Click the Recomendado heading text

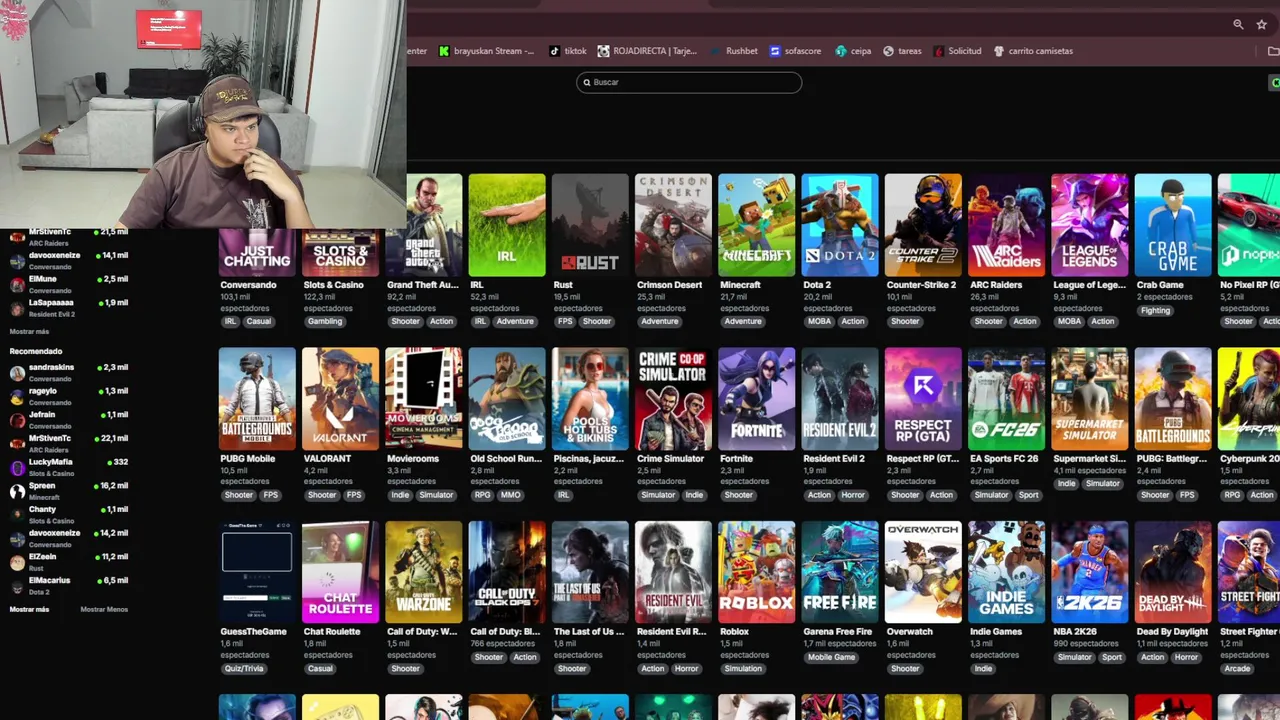point(36,351)
